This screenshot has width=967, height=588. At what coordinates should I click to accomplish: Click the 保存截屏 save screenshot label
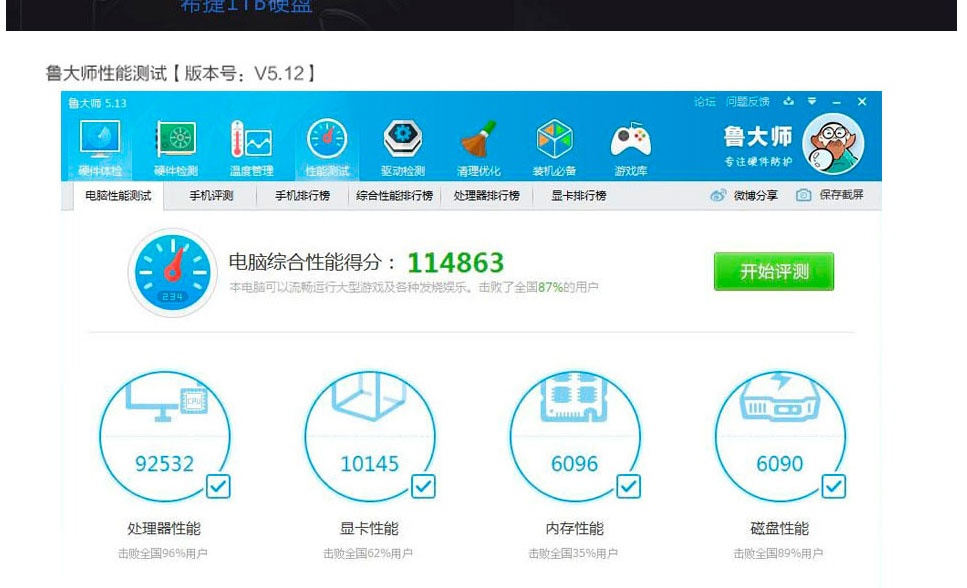[841, 195]
